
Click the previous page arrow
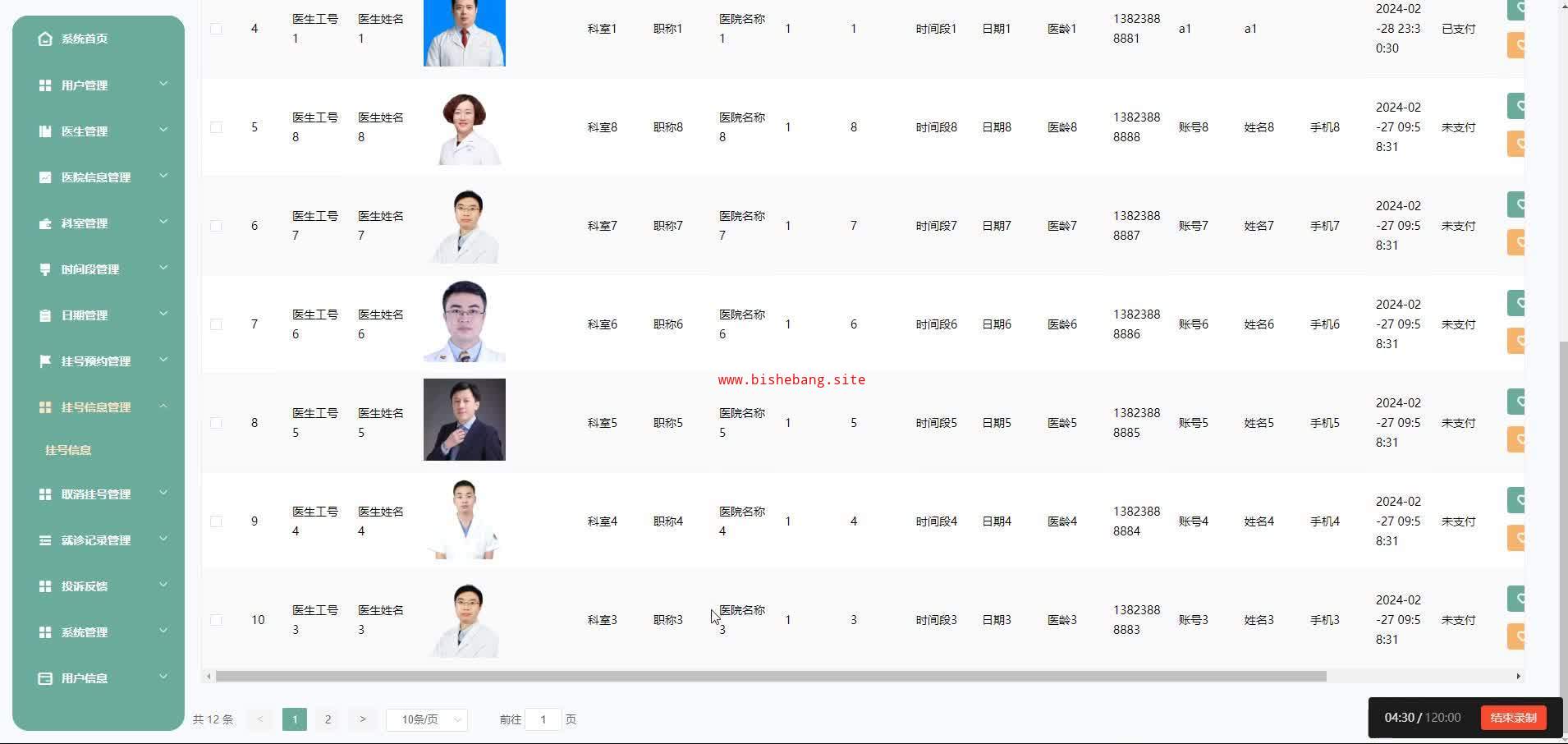tap(260, 719)
